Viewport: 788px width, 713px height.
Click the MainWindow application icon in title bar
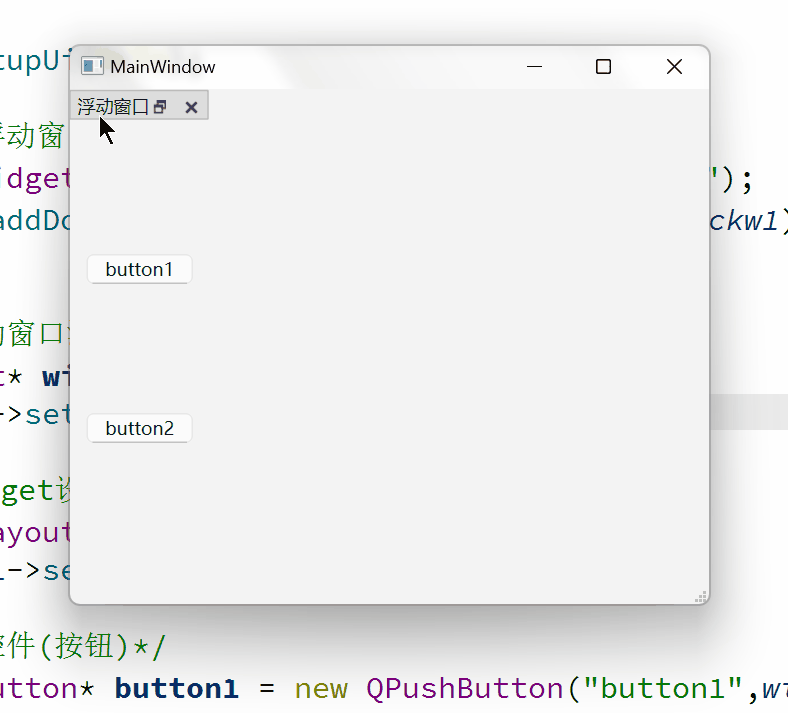92,66
